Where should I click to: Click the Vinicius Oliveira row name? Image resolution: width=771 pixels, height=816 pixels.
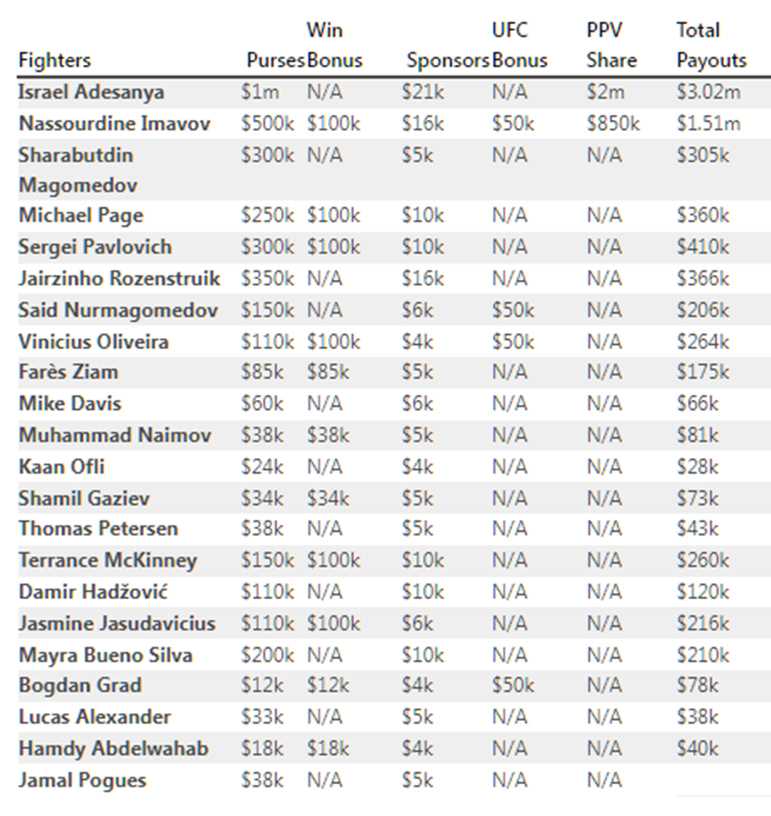pyautogui.click(x=93, y=341)
